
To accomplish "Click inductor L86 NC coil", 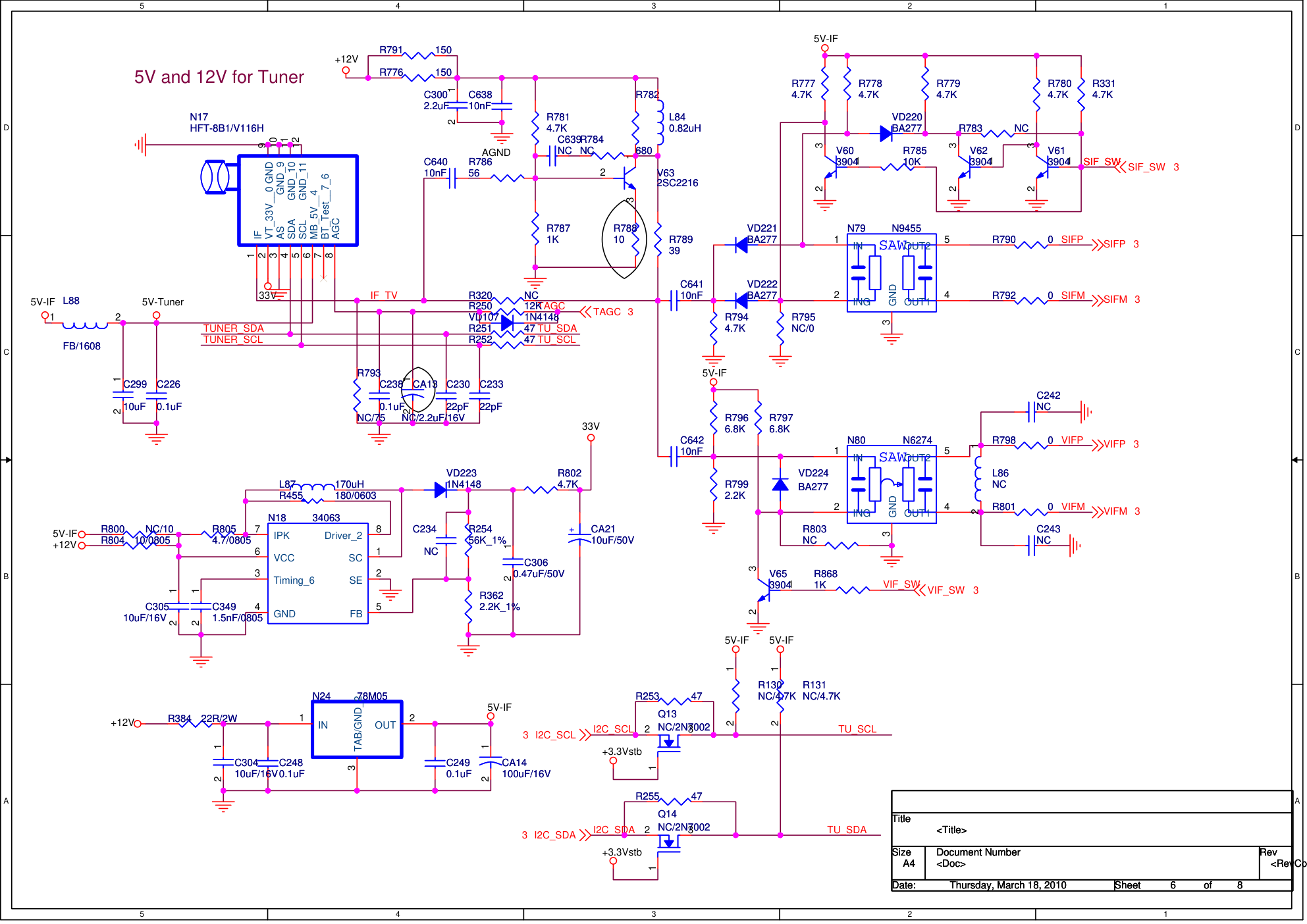I will pyautogui.click(x=979, y=478).
